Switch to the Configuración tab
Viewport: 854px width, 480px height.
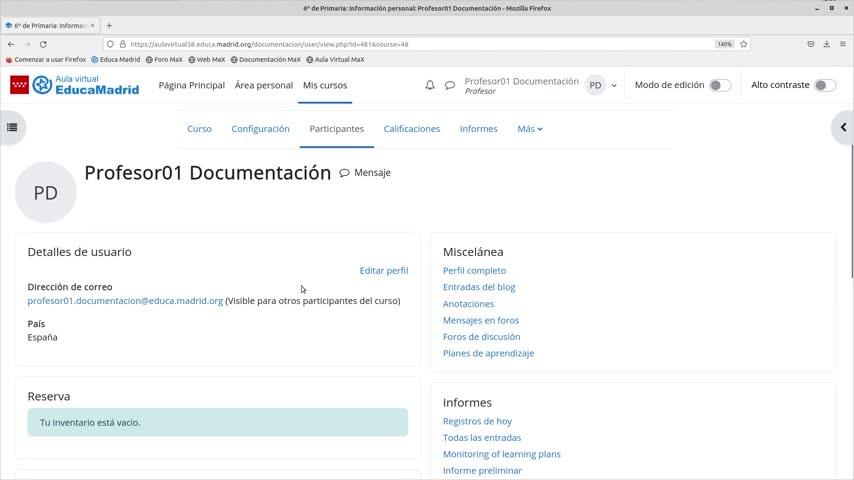pyautogui.click(x=260, y=129)
